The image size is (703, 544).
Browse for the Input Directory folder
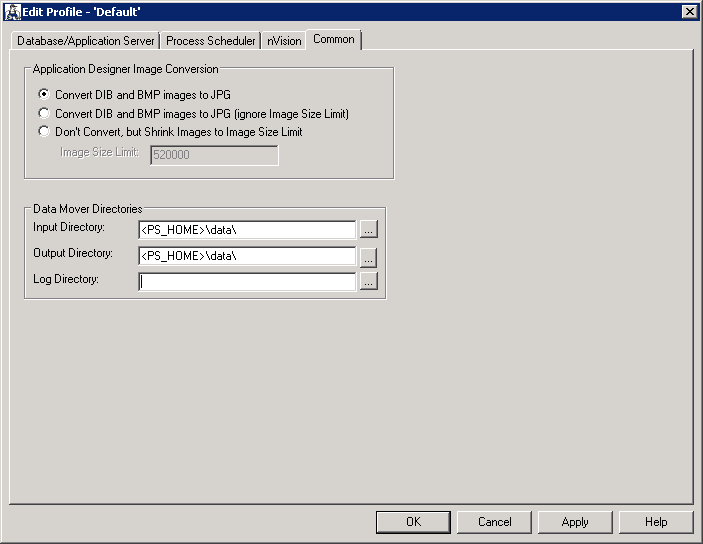[369, 230]
